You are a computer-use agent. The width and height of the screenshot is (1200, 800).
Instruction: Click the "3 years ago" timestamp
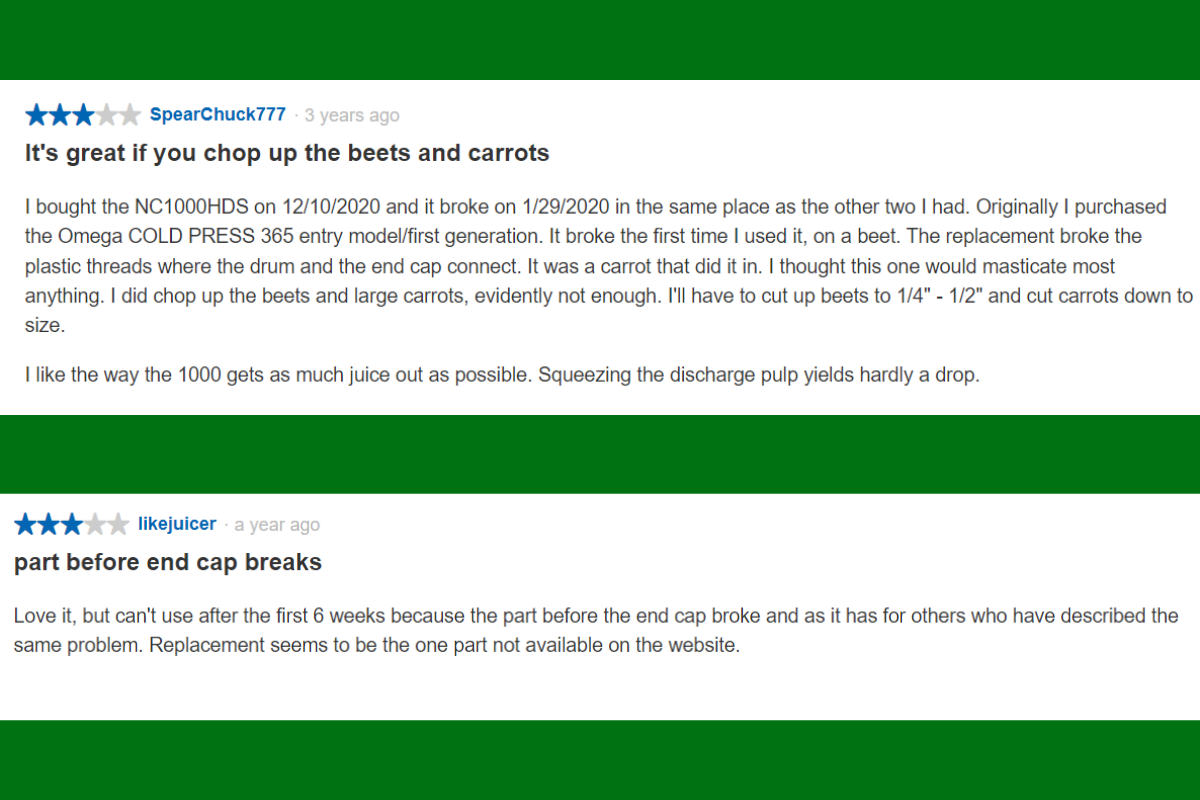(x=352, y=116)
